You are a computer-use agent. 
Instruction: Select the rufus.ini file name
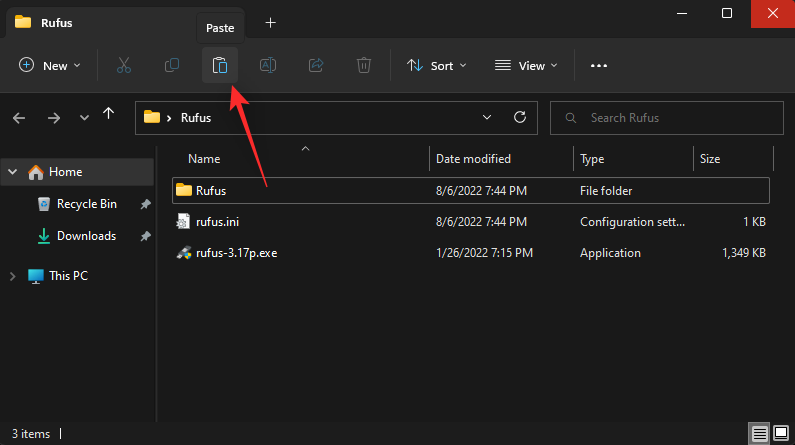217,221
